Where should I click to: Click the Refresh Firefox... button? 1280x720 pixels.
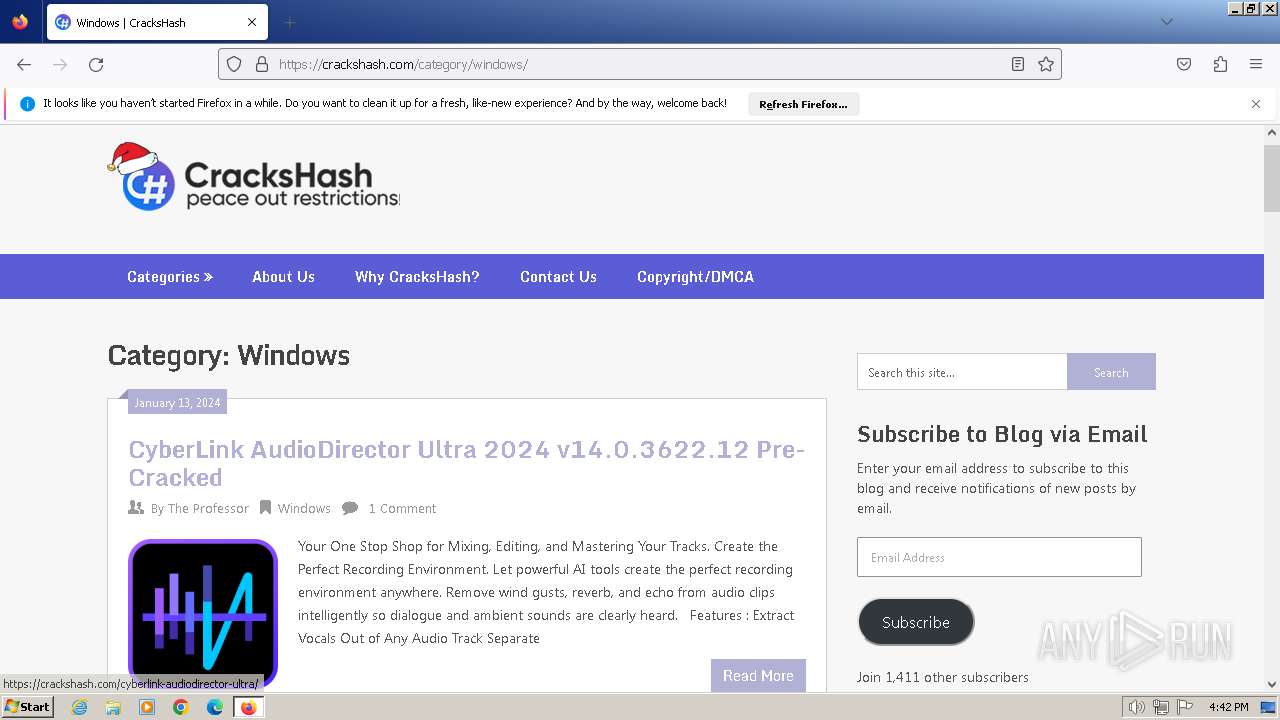[803, 104]
